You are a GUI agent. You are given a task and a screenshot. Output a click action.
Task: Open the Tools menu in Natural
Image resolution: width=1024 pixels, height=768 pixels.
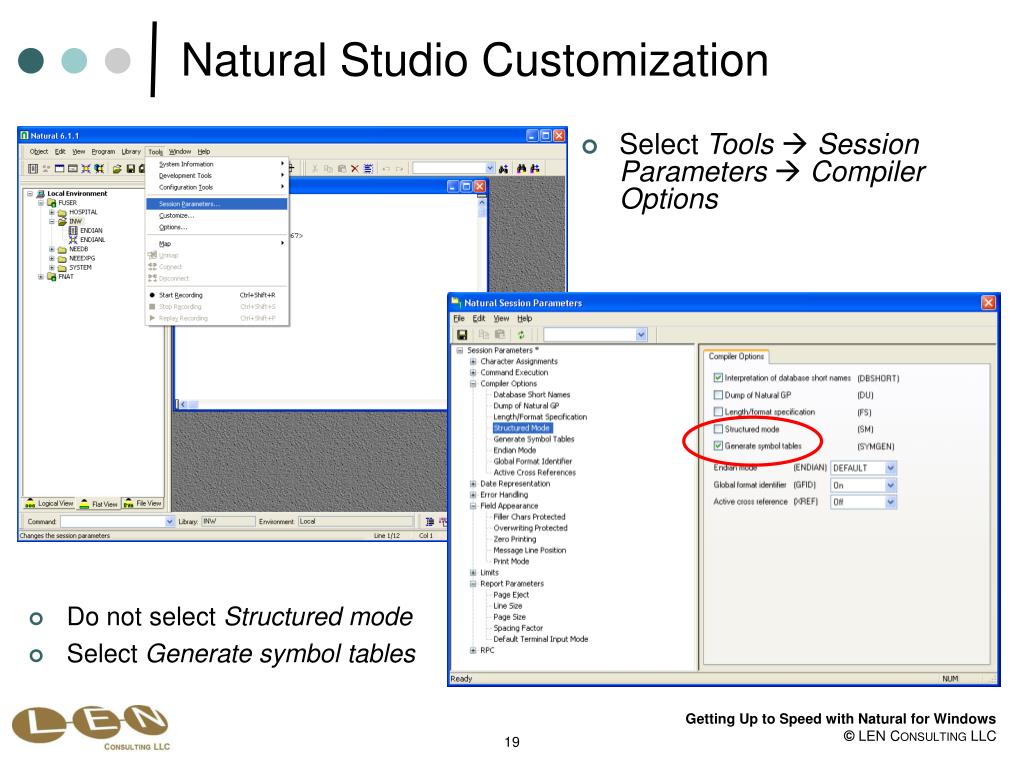pyautogui.click(x=155, y=152)
